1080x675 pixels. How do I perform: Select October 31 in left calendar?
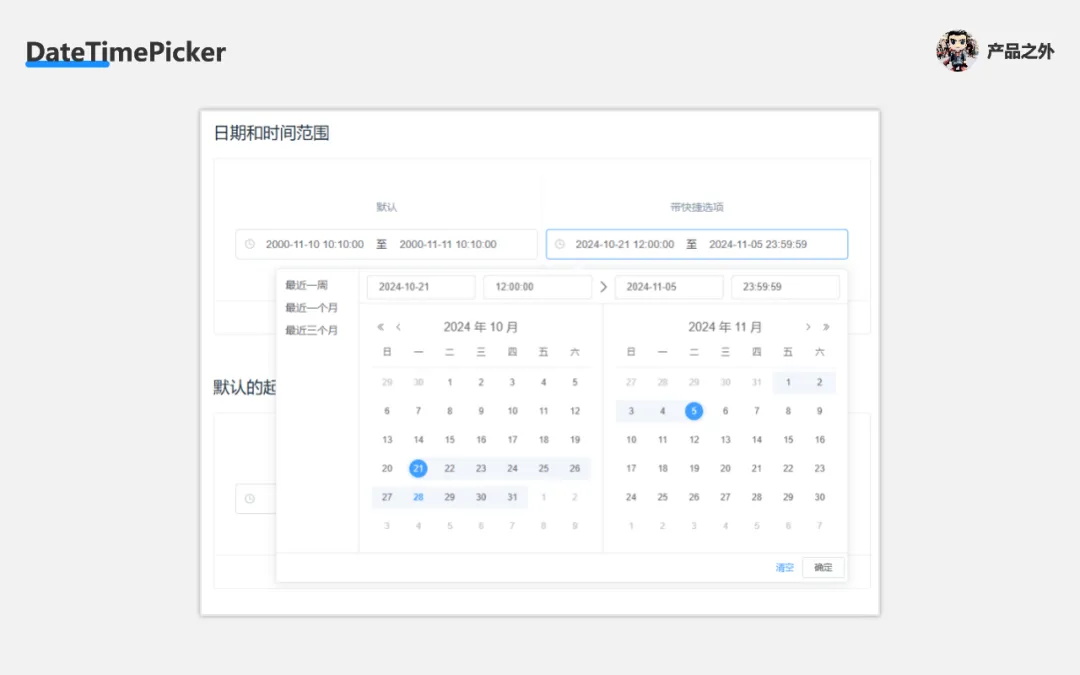[512, 497]
